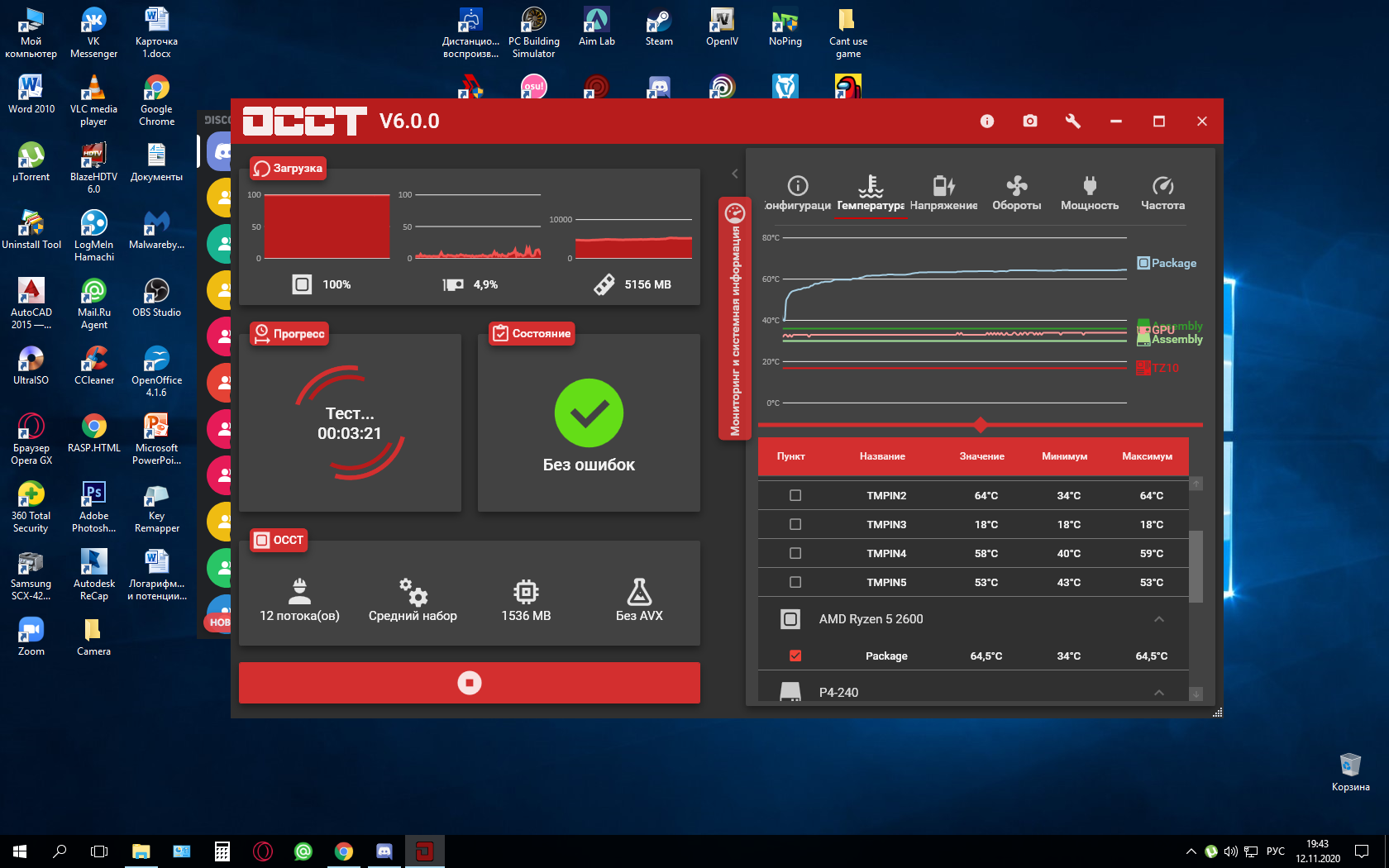Click the TZ10 legend entry in the graph

point(1157,368)
